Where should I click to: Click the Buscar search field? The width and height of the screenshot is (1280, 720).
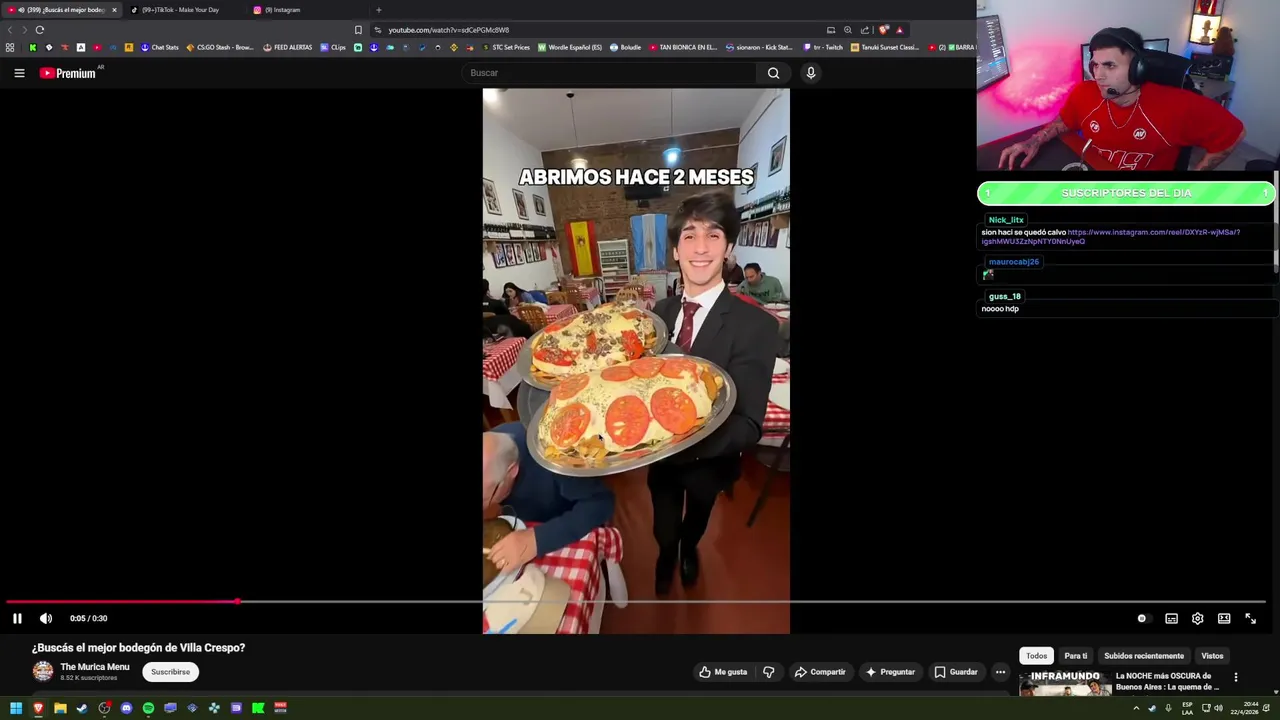click(x=610, y=73)
